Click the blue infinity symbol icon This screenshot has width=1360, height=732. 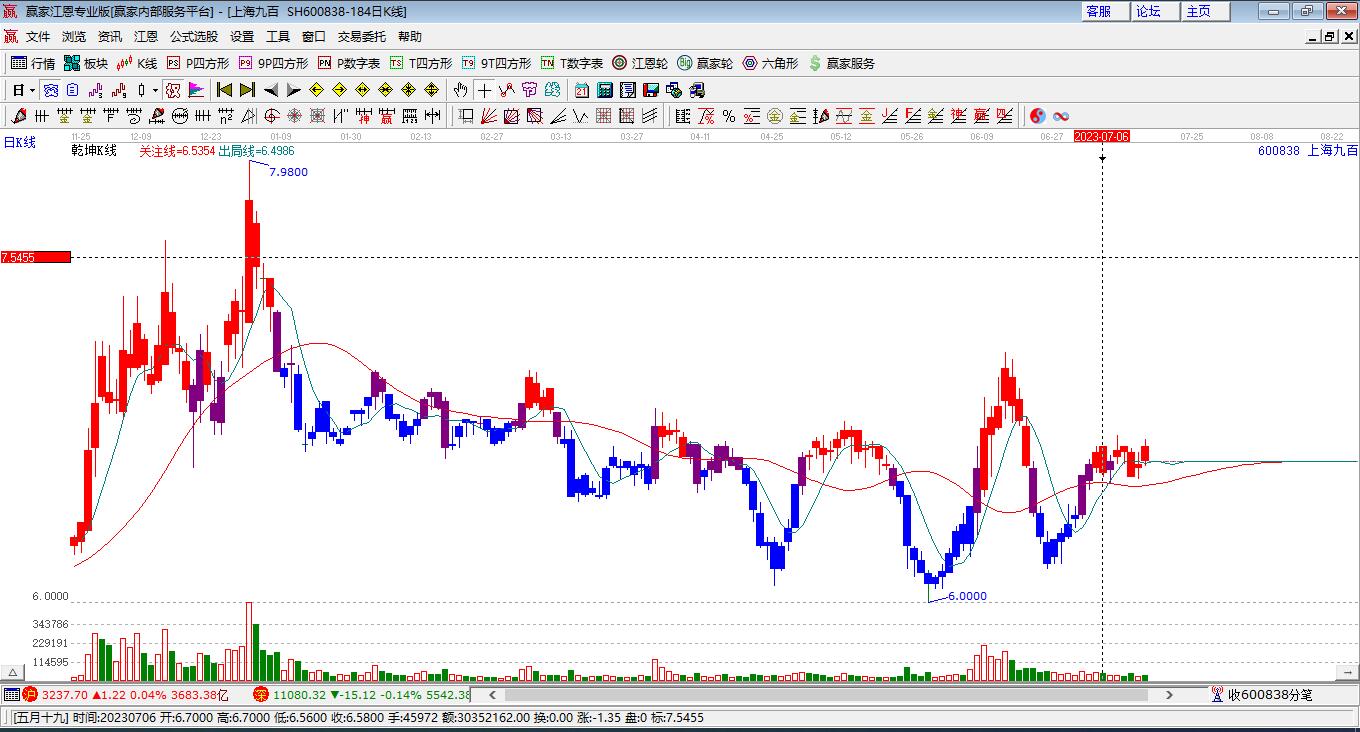click(x=1061, y=116)
